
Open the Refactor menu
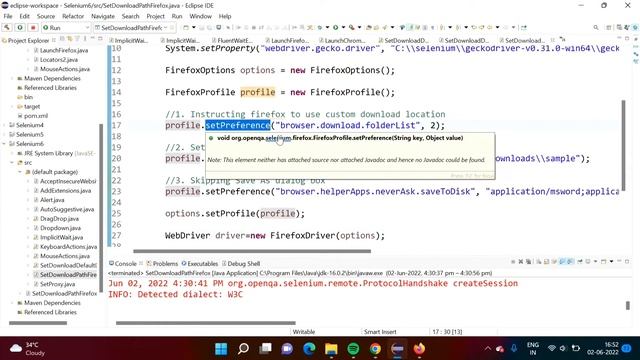tap(73, 16)
